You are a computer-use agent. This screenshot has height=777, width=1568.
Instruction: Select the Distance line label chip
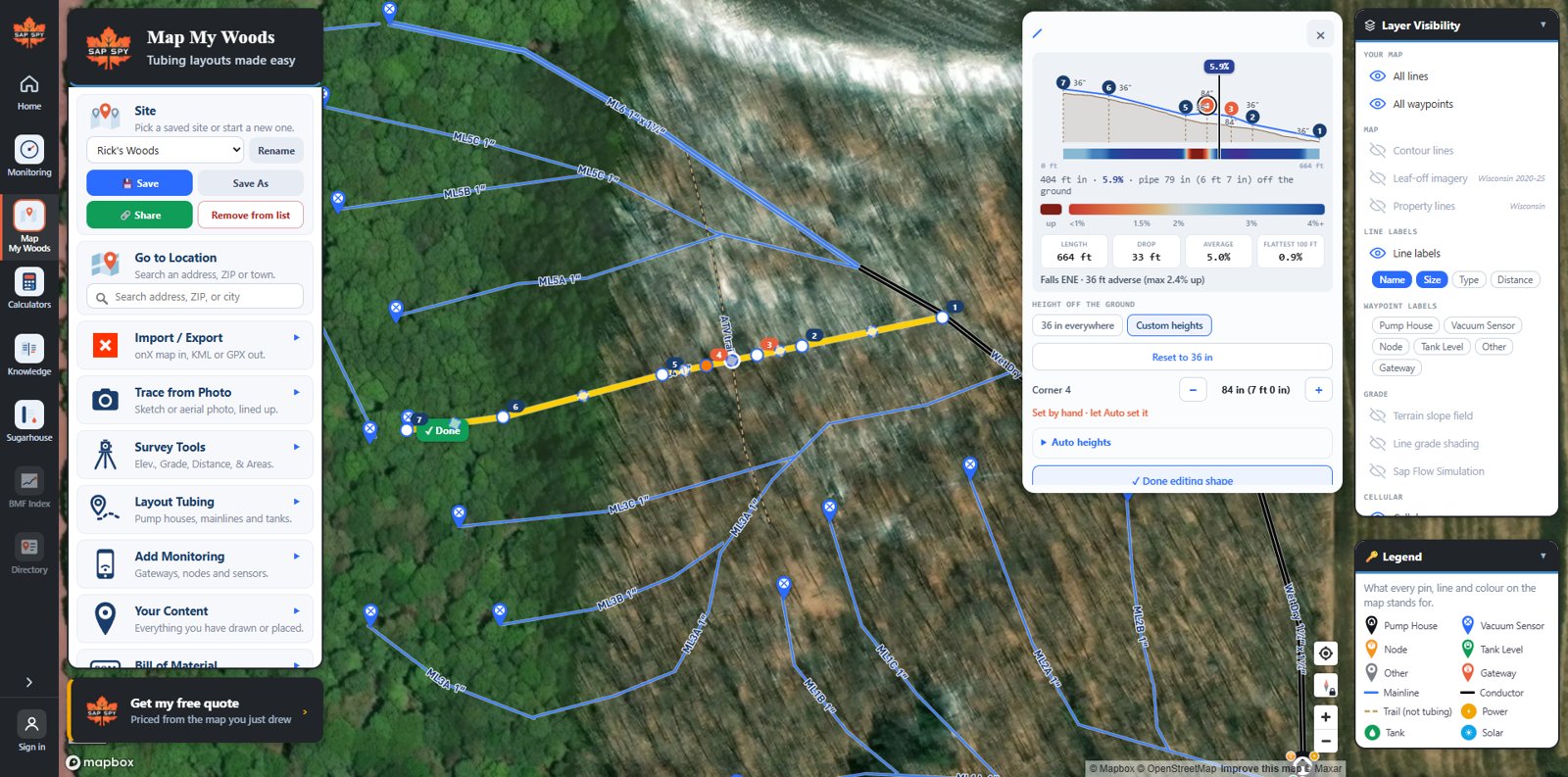pyautogui.click(x=1514, y=279)
